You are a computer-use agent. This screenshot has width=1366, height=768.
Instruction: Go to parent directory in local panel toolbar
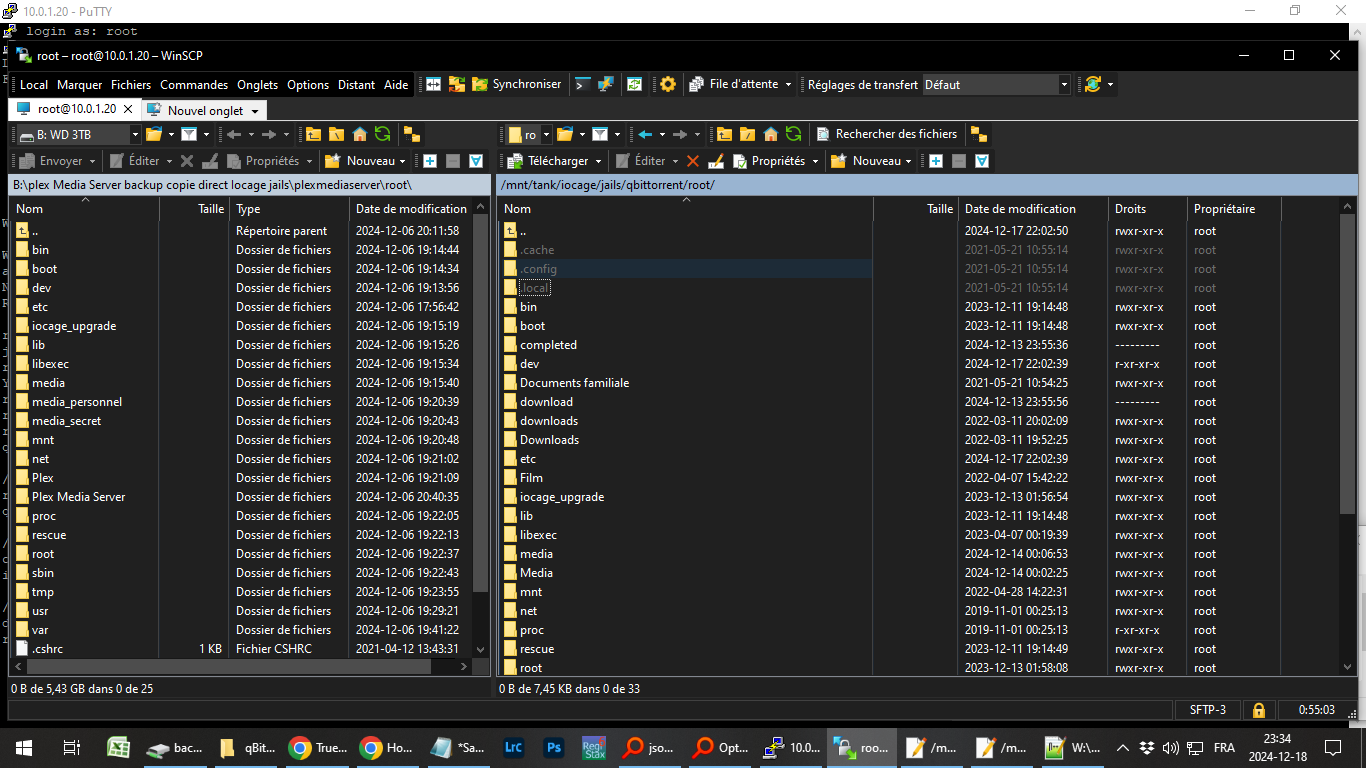pos(313,134)
